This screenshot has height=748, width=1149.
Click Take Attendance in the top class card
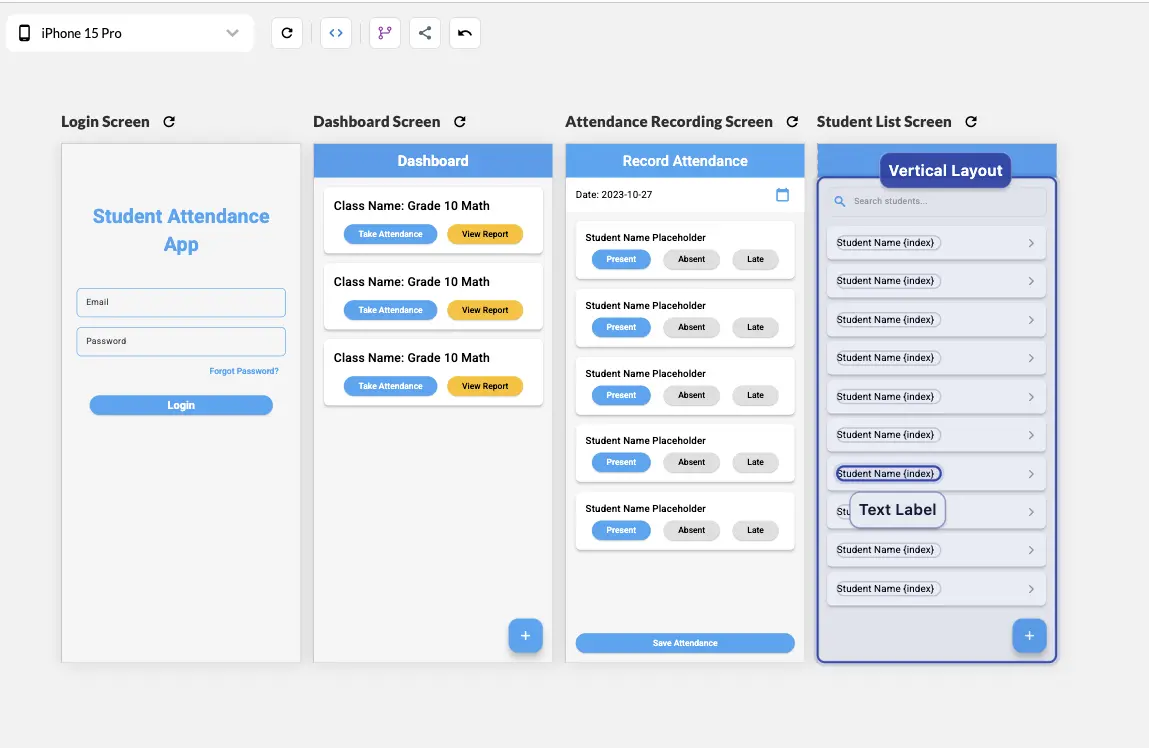coord(391,234)
